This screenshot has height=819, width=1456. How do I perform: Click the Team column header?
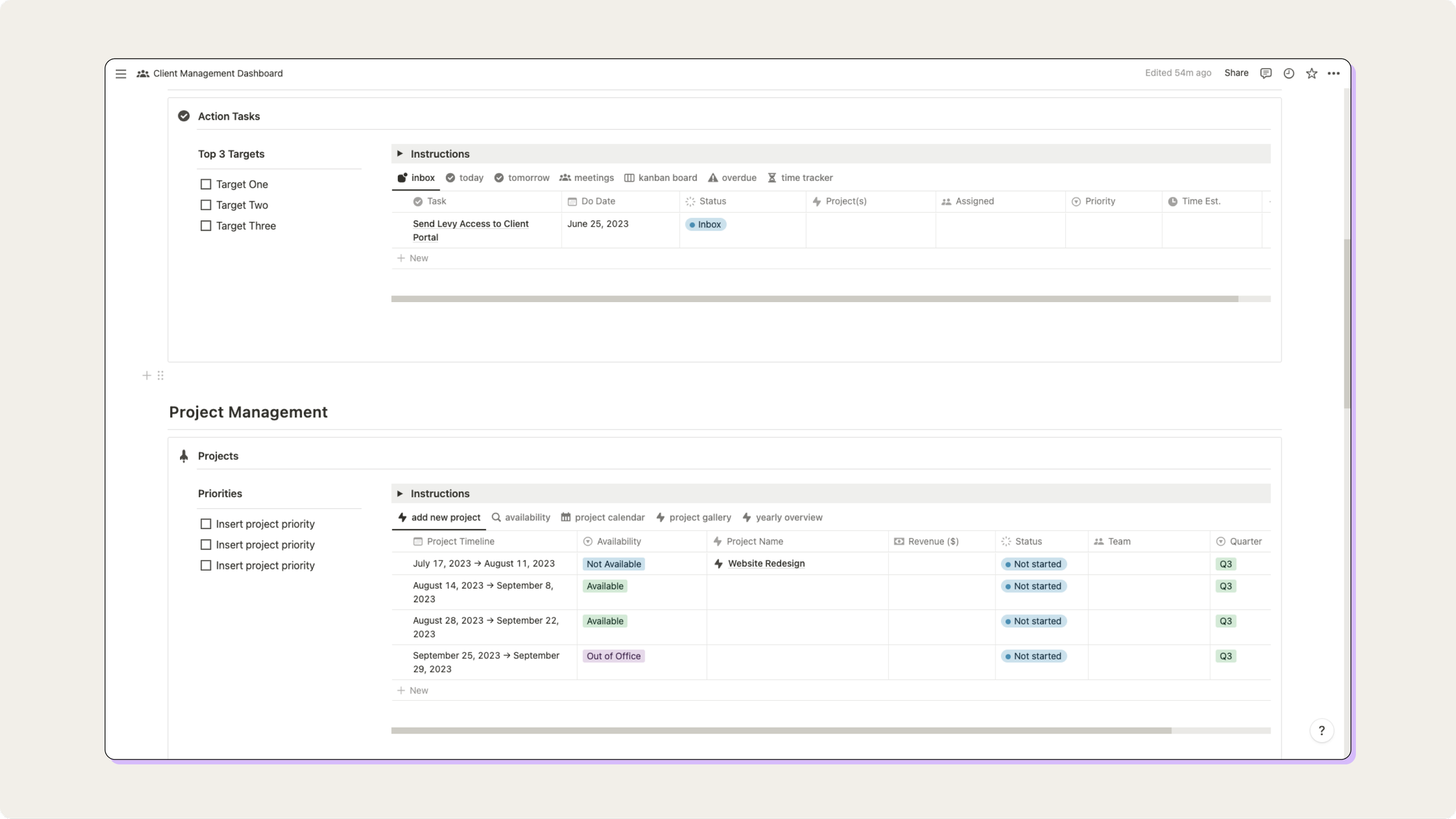[1148, 541]
